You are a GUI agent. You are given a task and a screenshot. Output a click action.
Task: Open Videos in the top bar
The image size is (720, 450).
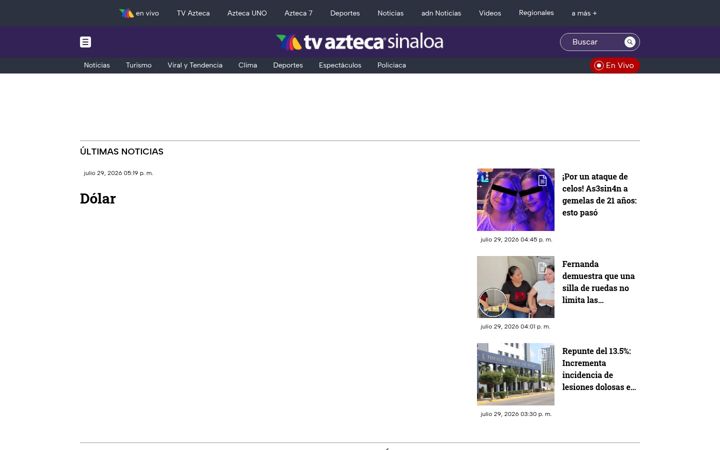(490, 13)
